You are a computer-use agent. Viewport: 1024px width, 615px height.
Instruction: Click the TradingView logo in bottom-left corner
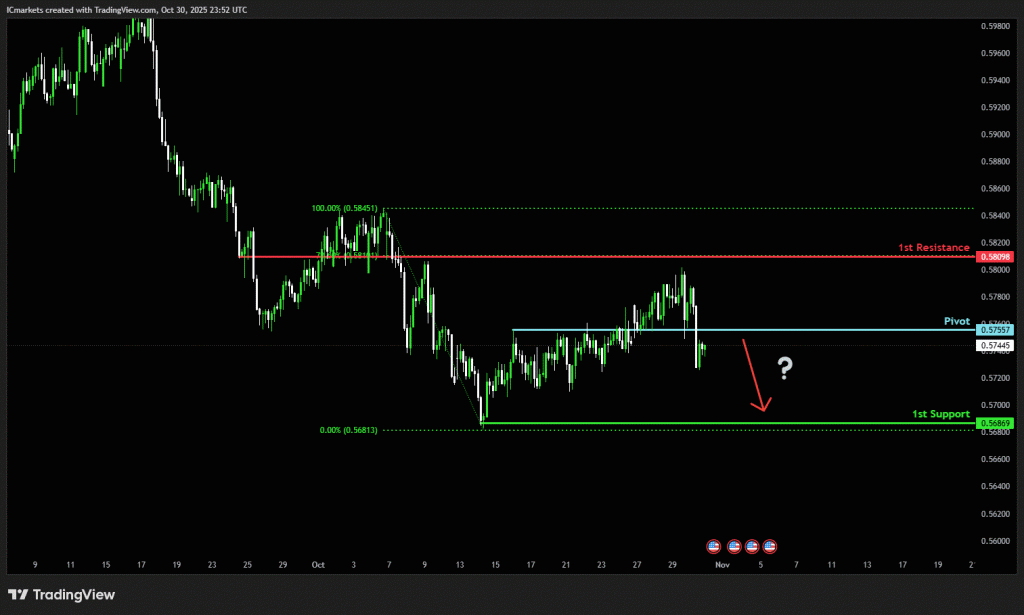pyautogui.click(x=62, y=595)
